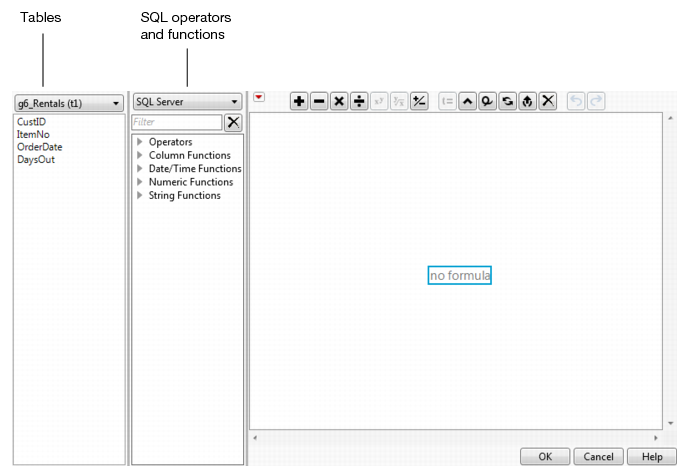The image size is (679, 467).
Task: Select the OrderDate column
Action: point(39,147)
